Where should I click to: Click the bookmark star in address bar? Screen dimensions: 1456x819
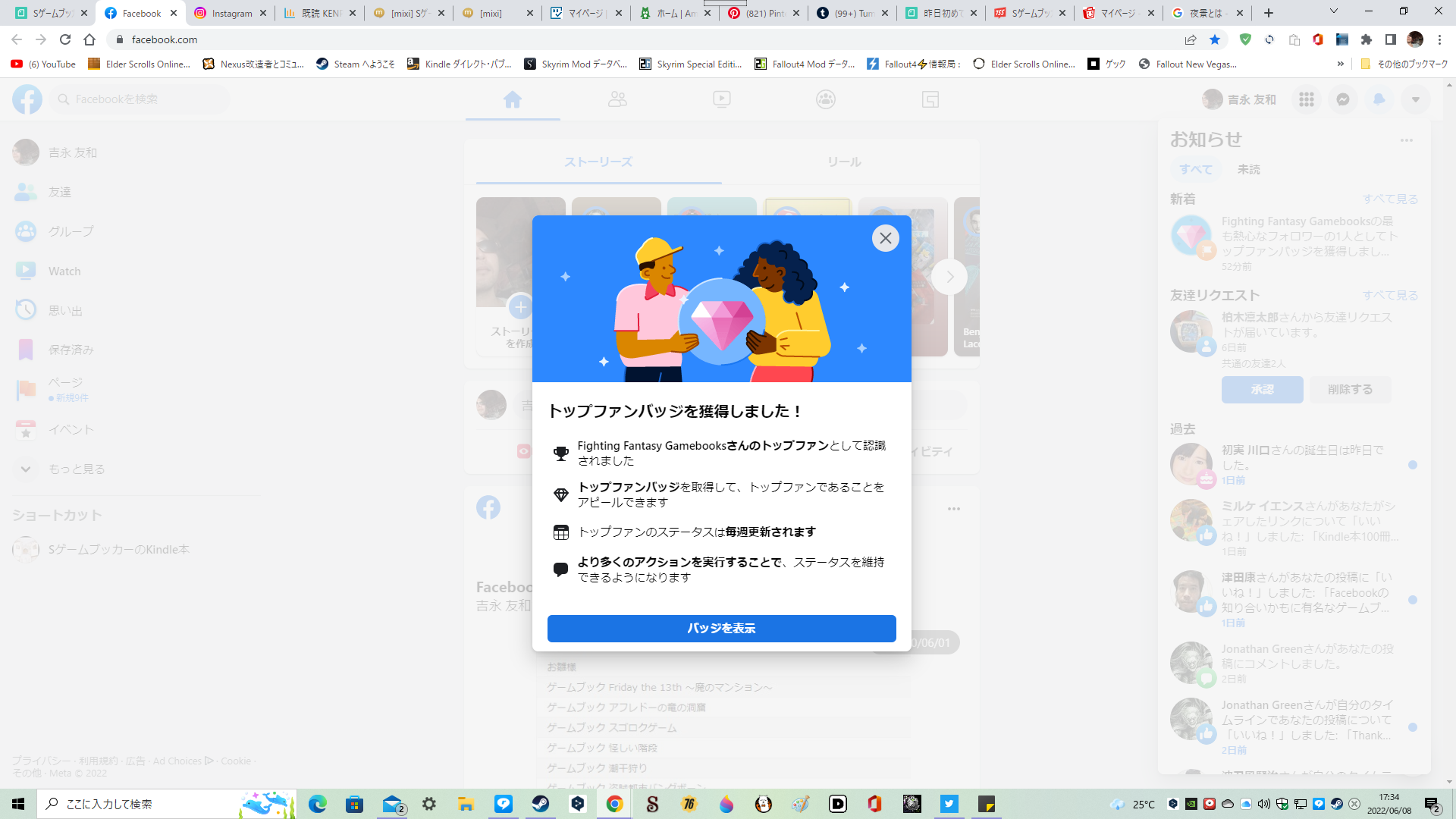pyautogui.click(x=1215, y=39)
